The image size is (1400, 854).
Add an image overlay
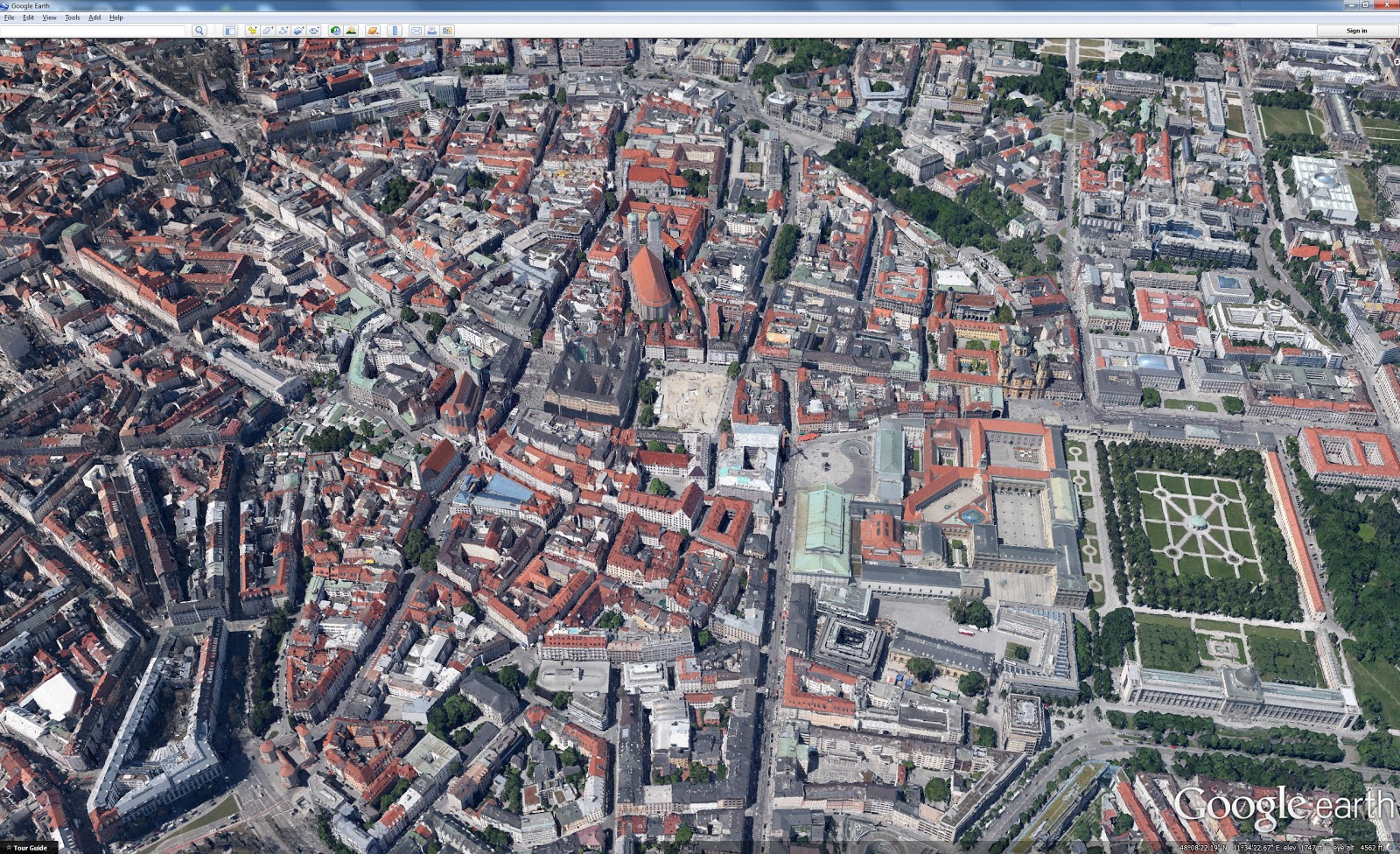click(300, 30)
